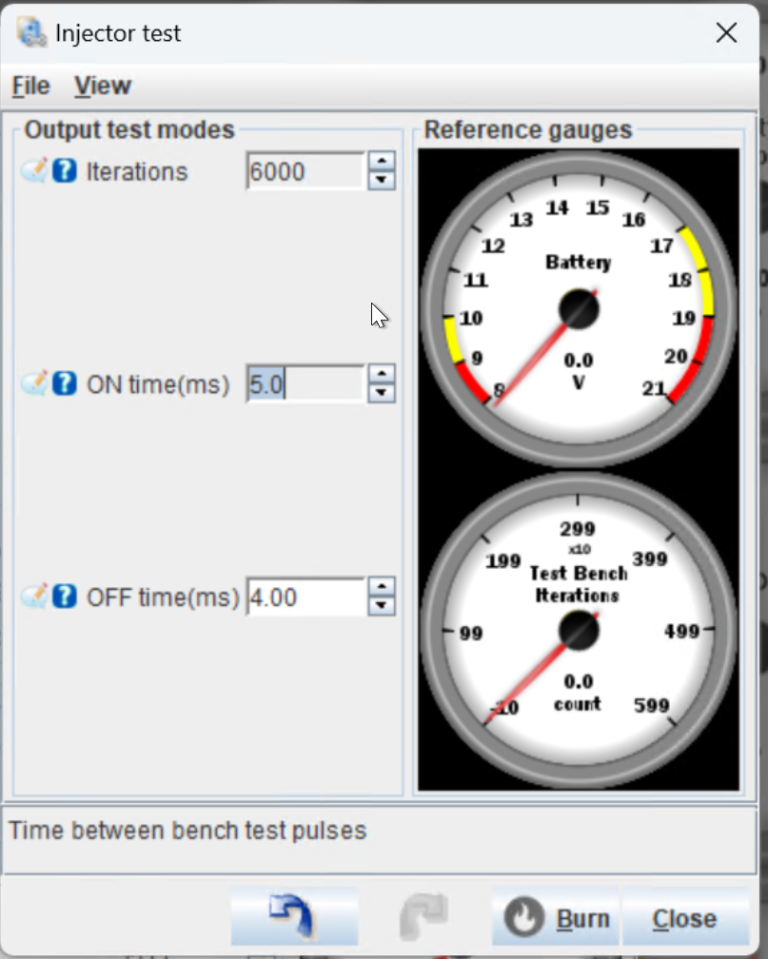Click the Injector test window icon
The height and width of the screenshot is (959, 768).
click(x=31, y=32)
